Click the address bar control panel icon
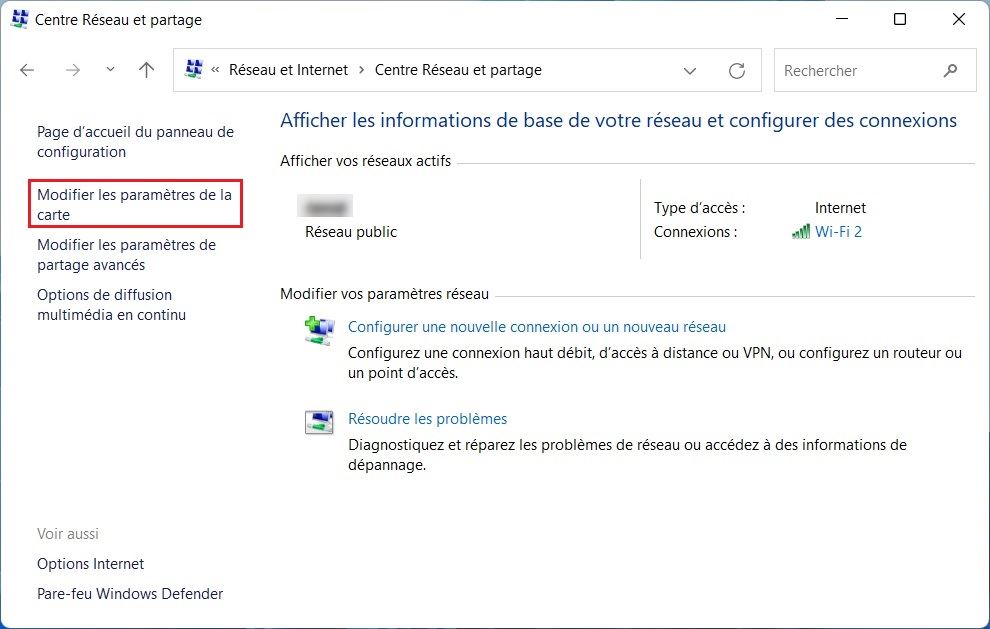The width and height of the screenshot is (990, 629). [194, 70]
